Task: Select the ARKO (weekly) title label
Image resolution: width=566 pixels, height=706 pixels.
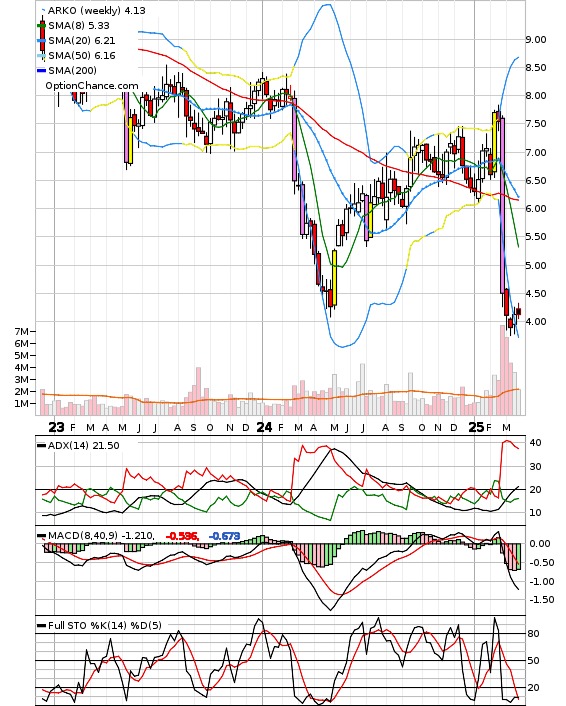Action: (84, 10)
